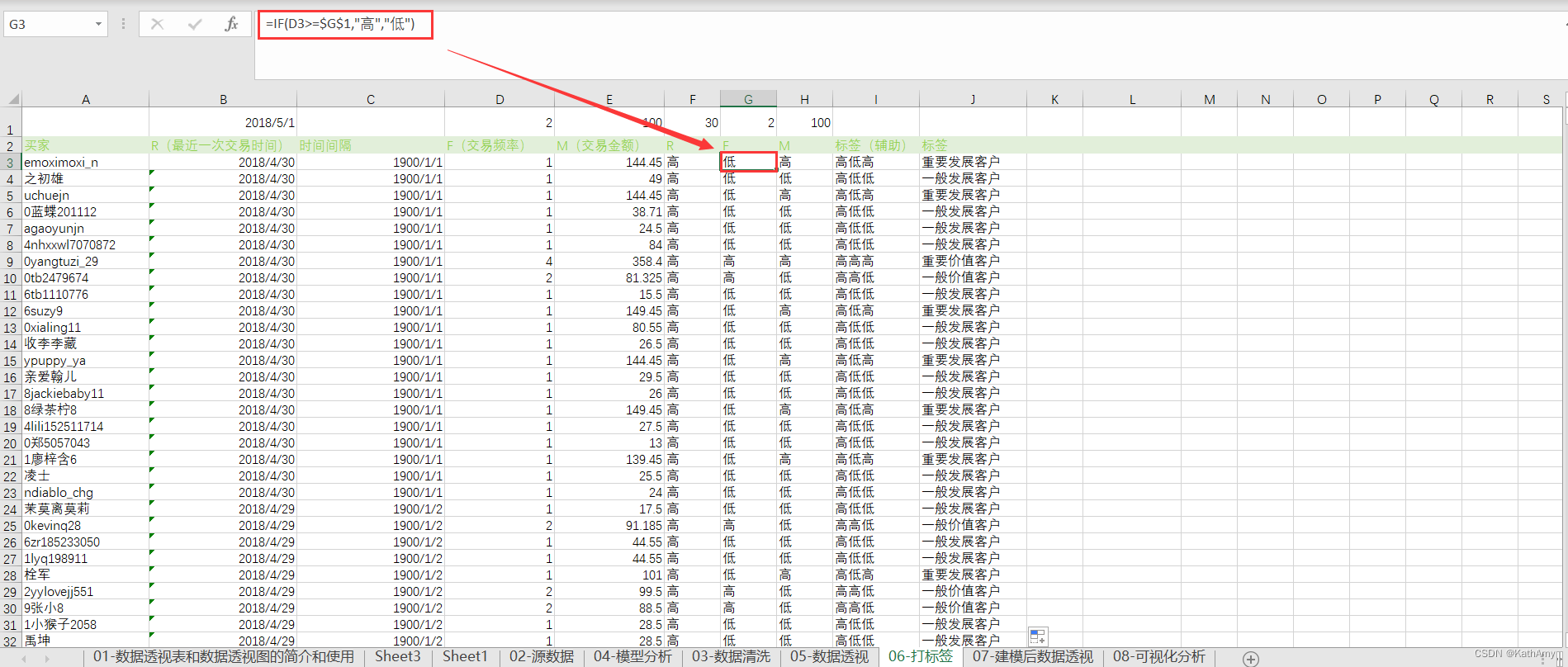1568x667 pixels.
Task: Click seller cell 0yangtuzi_29
Action: [85, 262]
